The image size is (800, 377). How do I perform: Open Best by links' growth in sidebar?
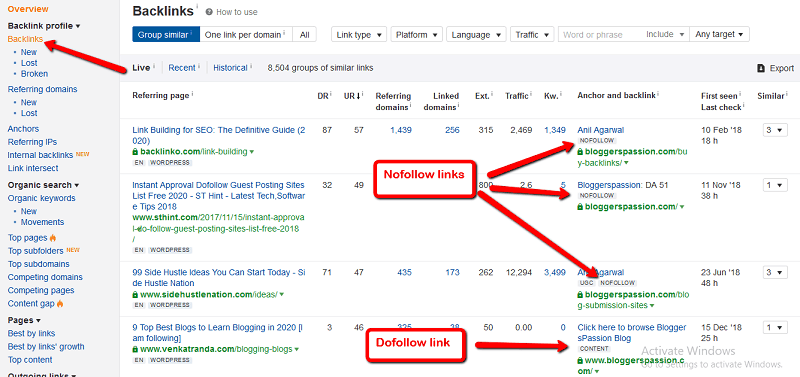(x=46, y=347)
